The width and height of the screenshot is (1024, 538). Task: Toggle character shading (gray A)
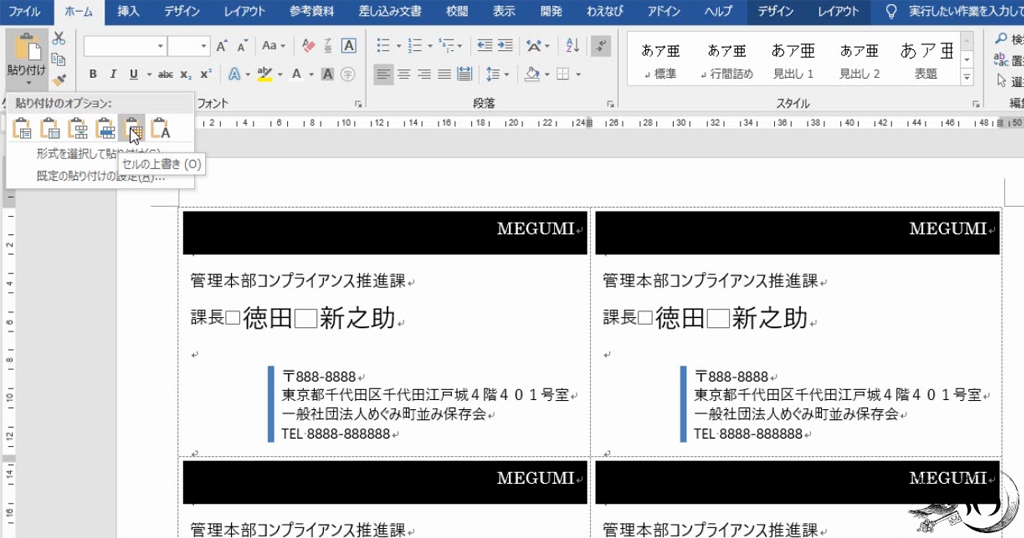pos(328,74)
